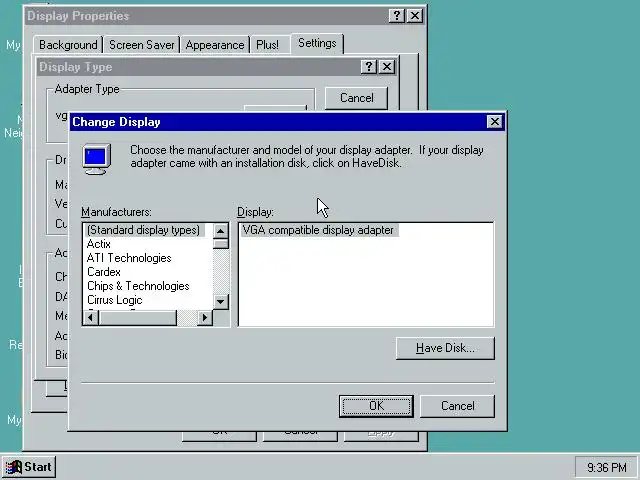Select ATI Technologies manufacturer
640x480 pixels.
pos(129,258)
